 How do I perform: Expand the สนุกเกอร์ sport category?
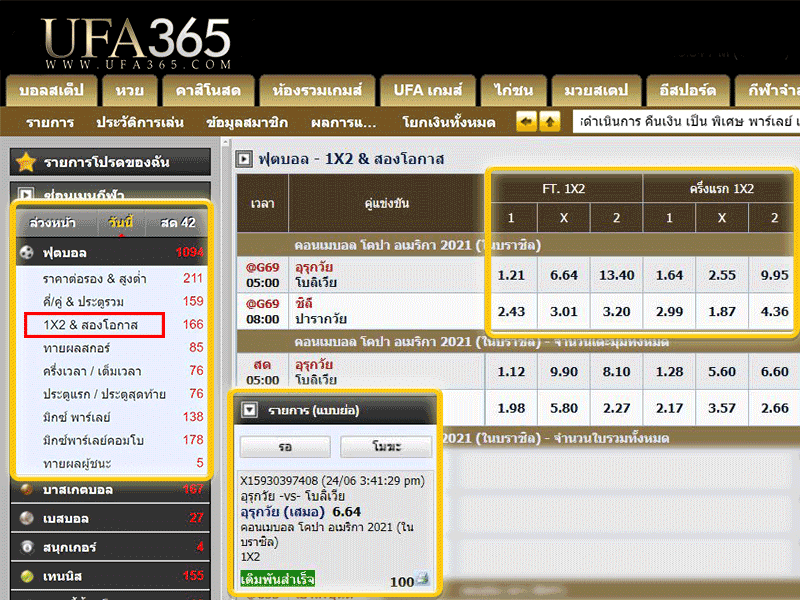point(110,547)
